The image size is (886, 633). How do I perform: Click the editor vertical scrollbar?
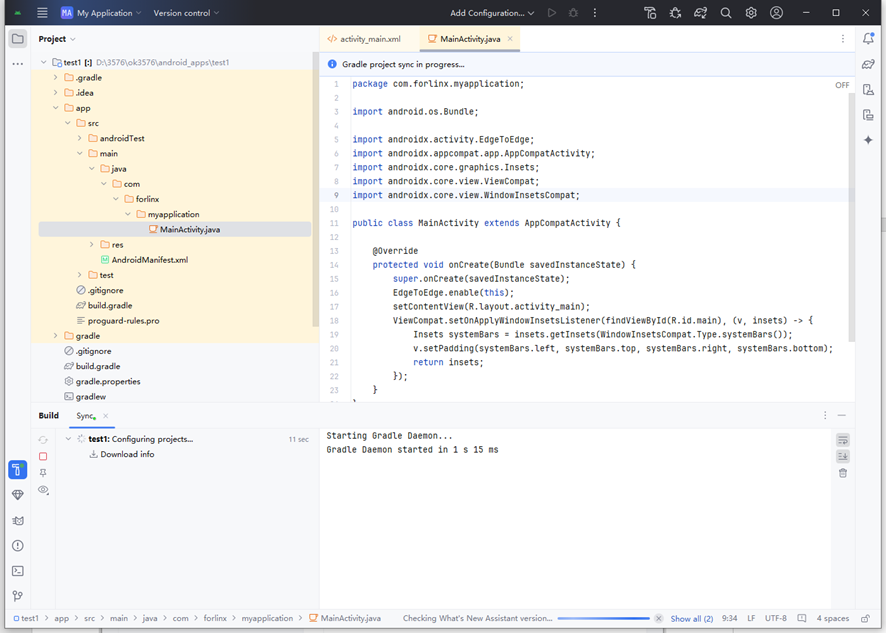coord(852,218)
